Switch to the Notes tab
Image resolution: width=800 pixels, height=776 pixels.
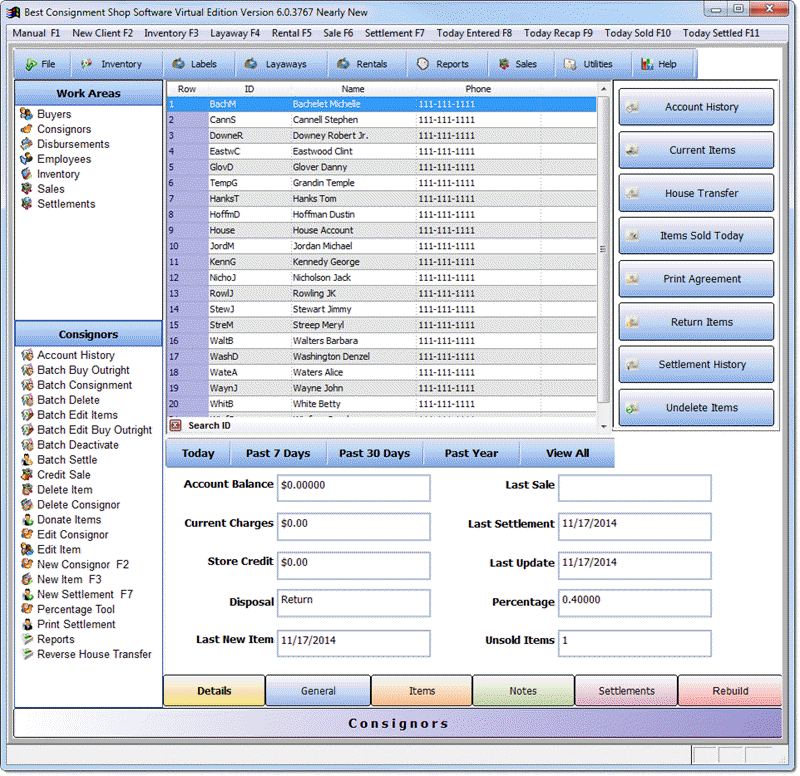pos(523,690)
